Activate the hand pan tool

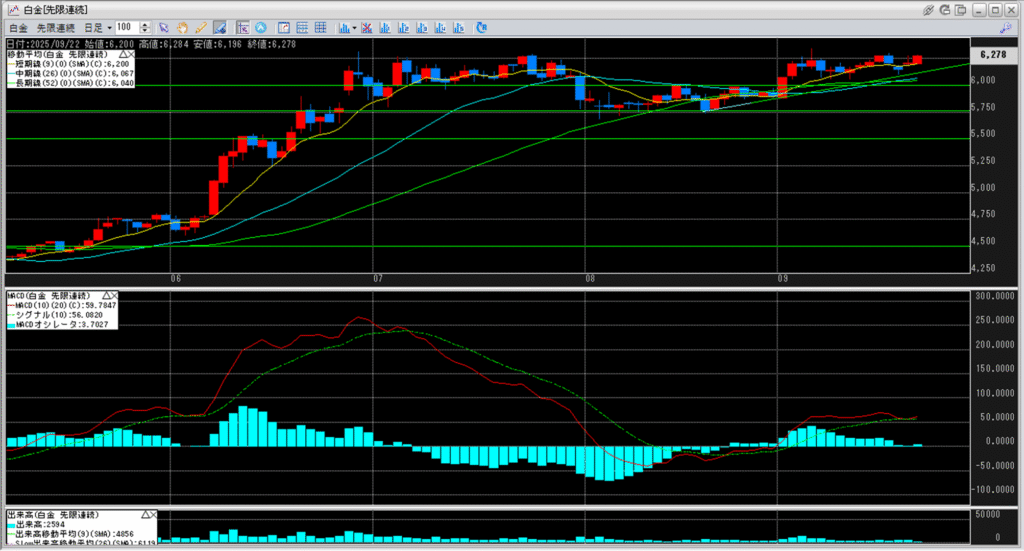[181, 27]
